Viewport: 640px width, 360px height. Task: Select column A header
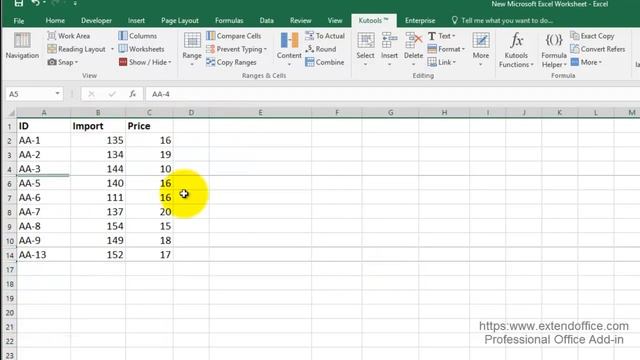point(44,113)
